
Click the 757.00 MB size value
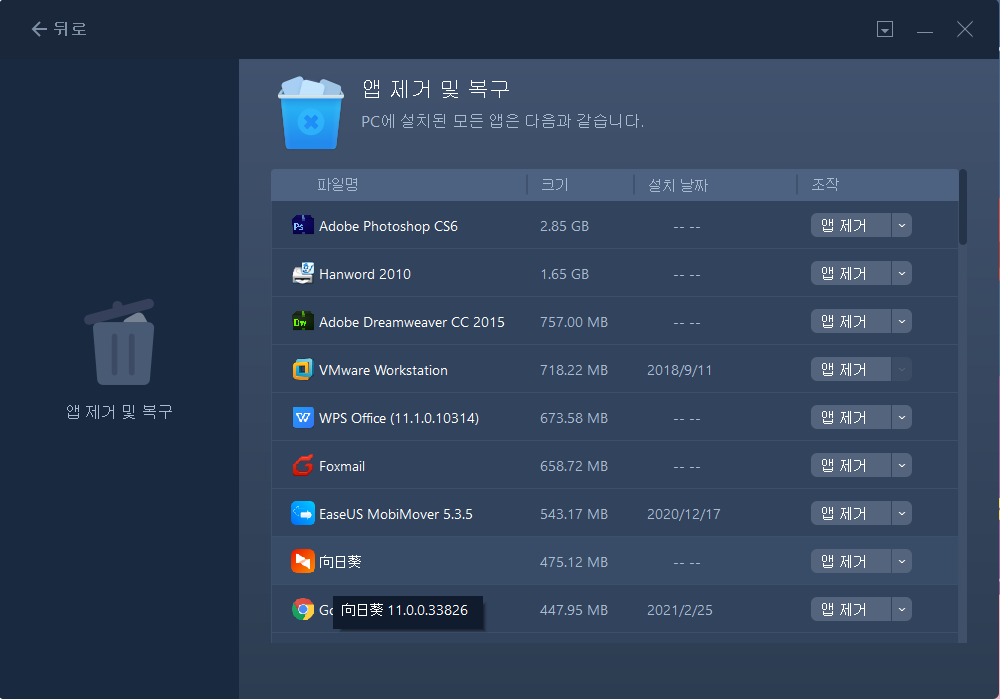(x=574, y=322)
